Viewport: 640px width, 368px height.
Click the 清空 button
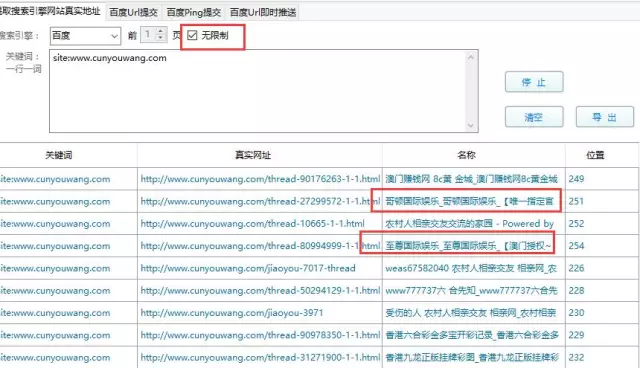coord(534,117)
